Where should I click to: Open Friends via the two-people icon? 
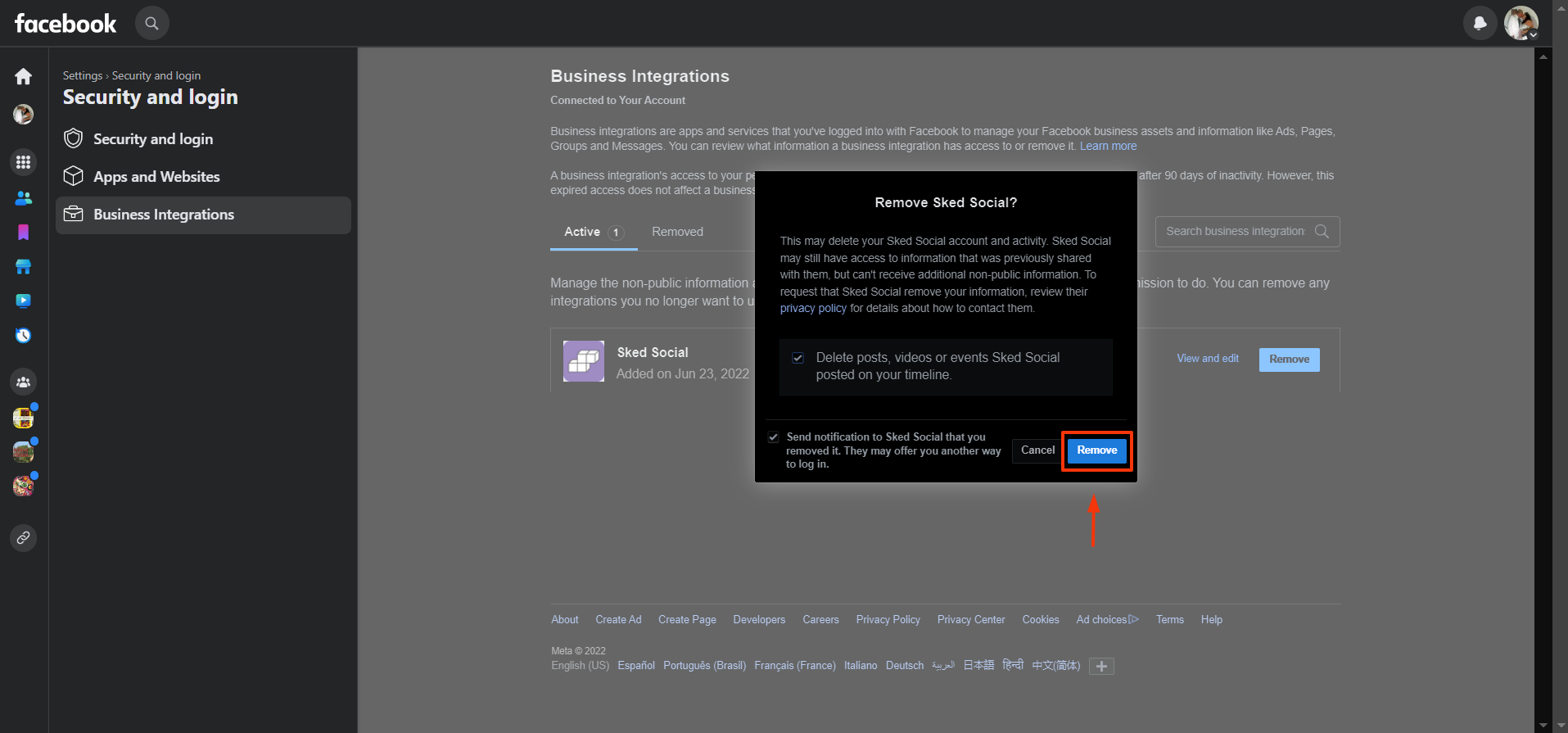point(24,198)
